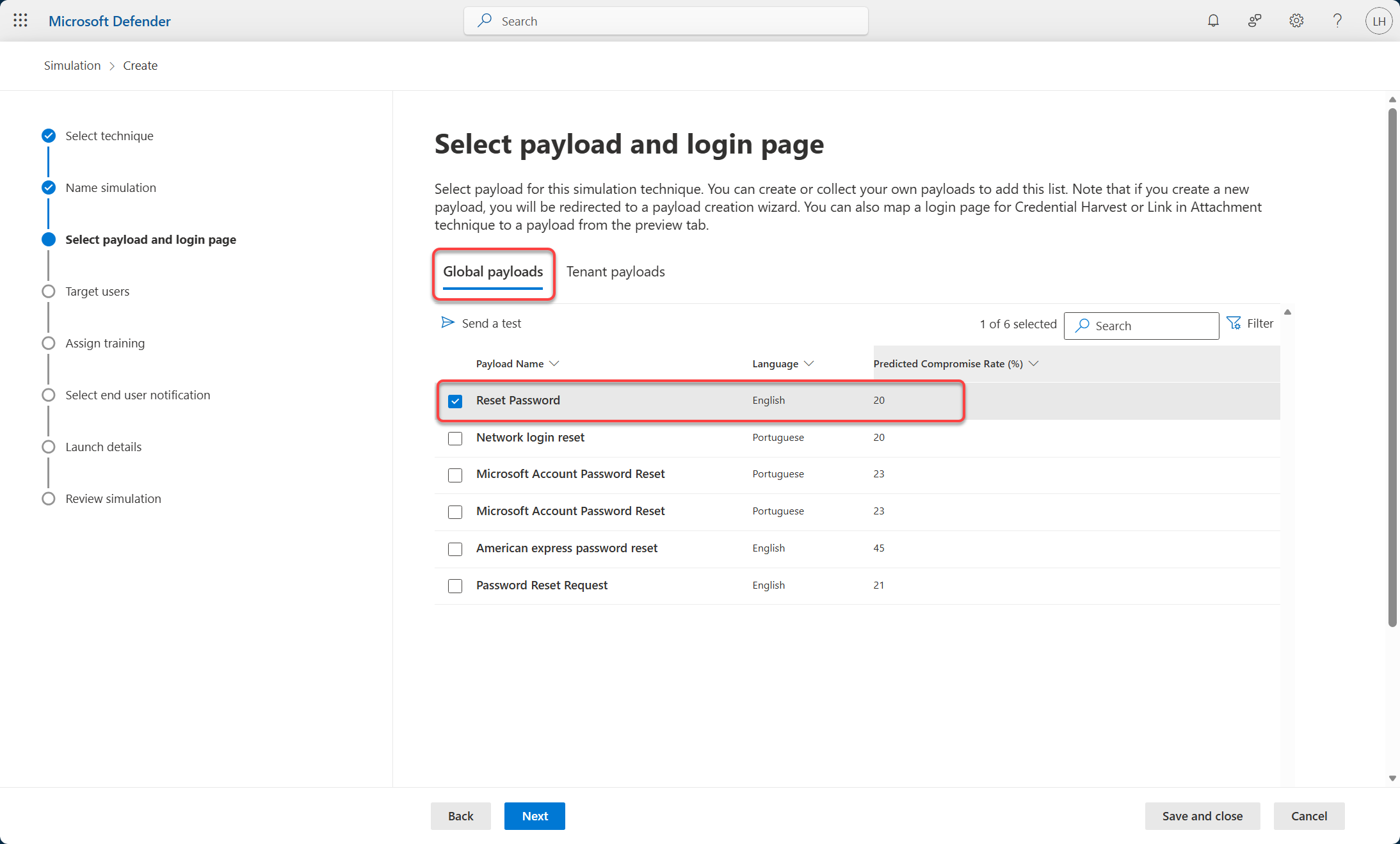Click the community people icon in header
The width and height of the screenshot is (1400, 844).
click(1255, 20)
